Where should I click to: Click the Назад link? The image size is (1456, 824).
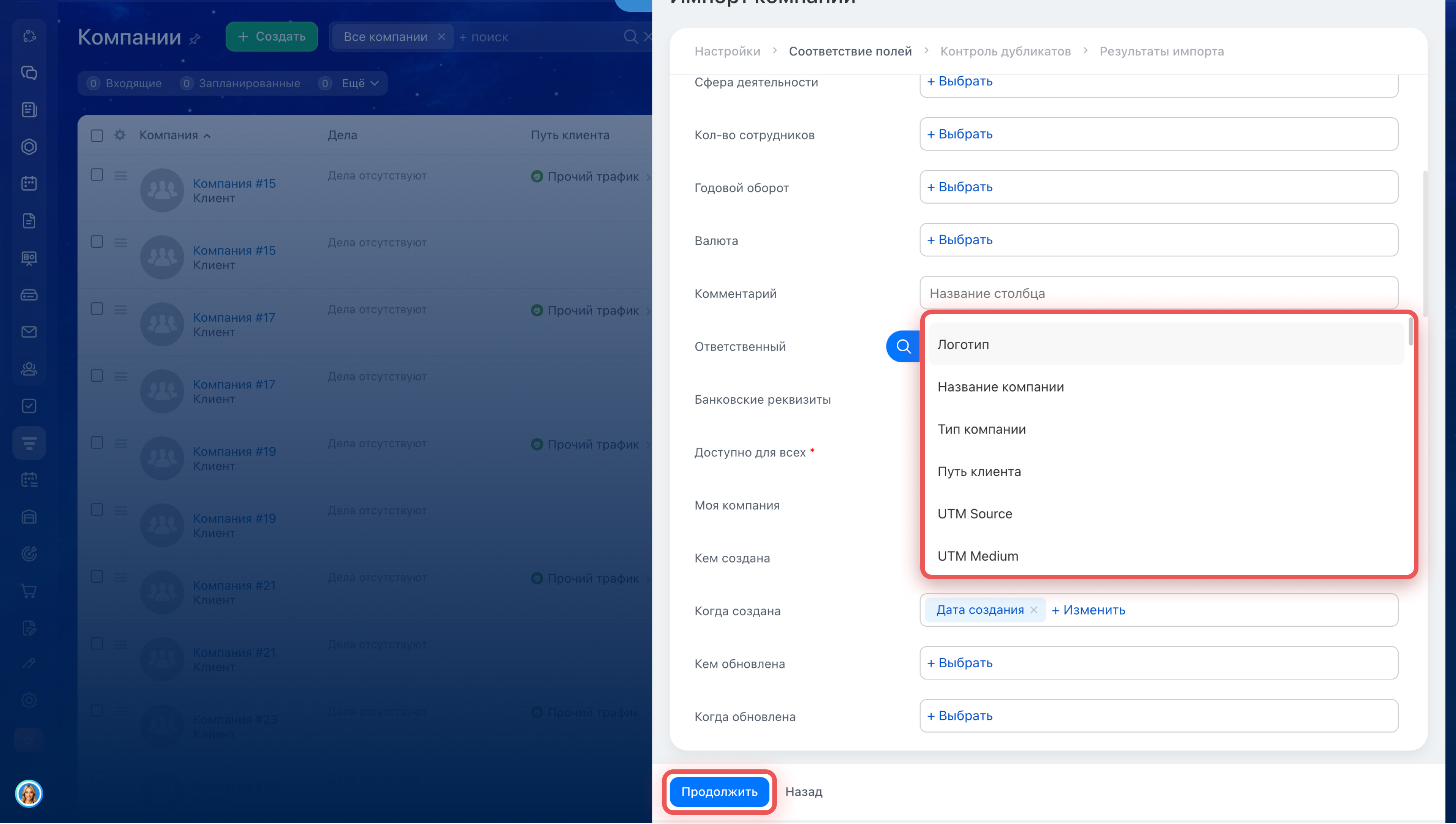click(803, 792)
